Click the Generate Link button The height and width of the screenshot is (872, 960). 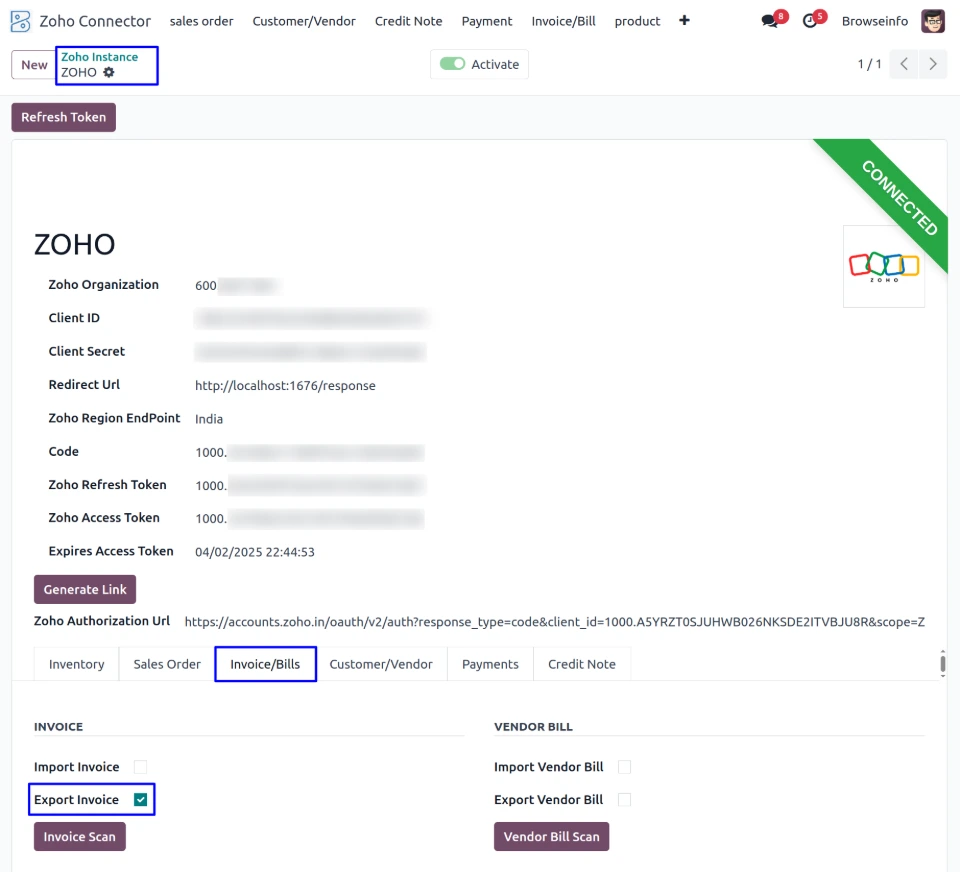coord(85,589)
